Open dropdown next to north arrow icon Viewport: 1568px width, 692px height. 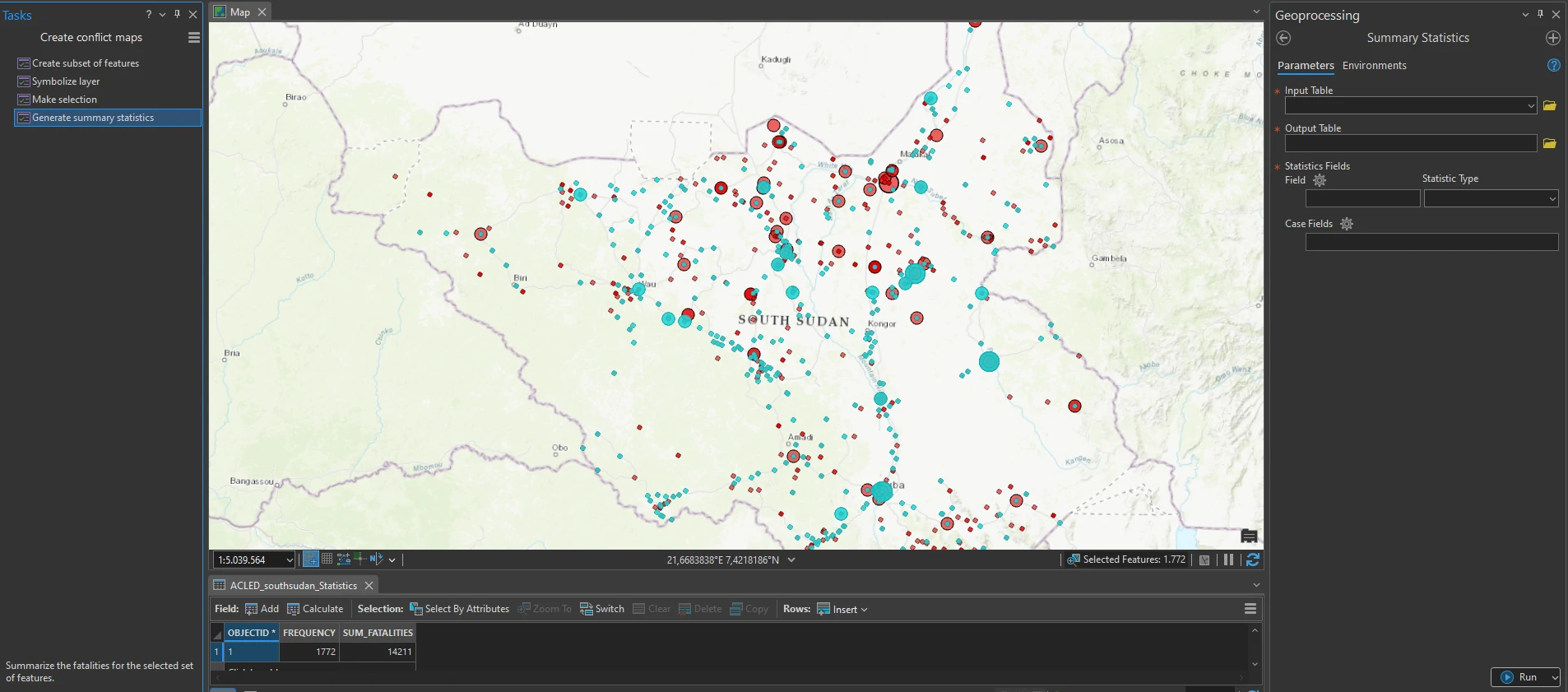tap(392, 560)
